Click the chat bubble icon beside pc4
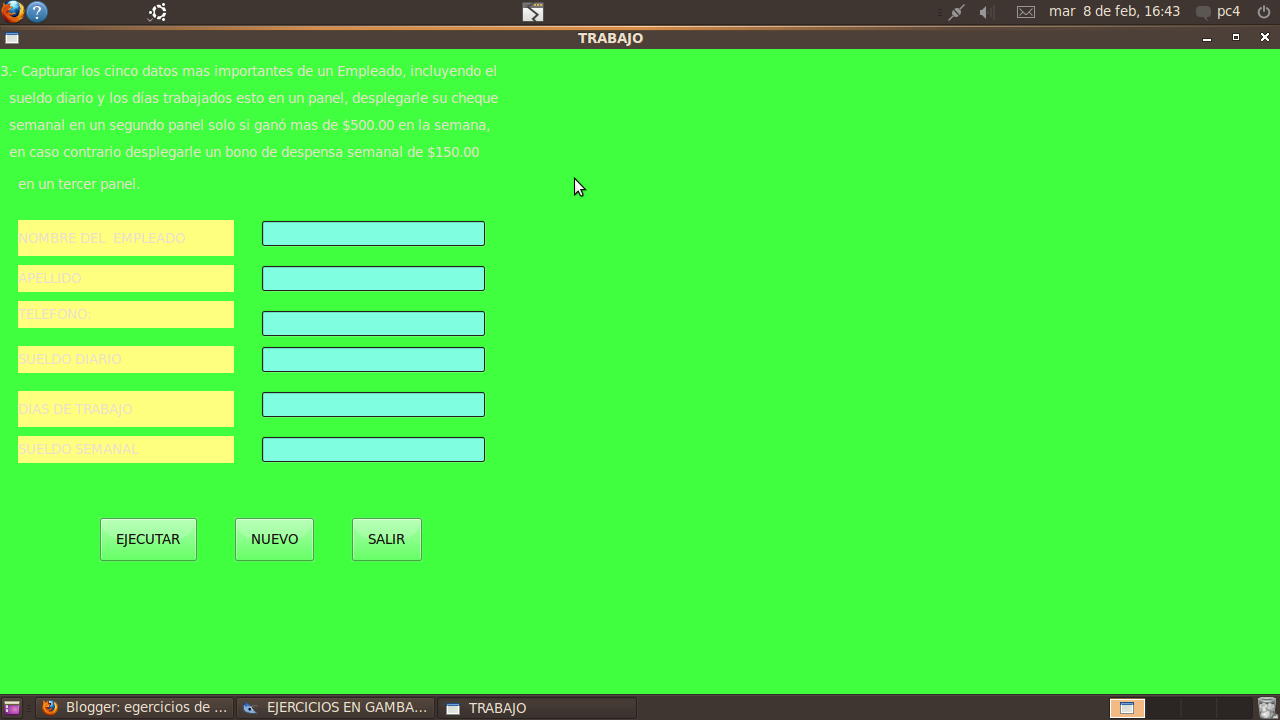The width and height of the screenshot is (1280, 720). tap(1204, 13)
